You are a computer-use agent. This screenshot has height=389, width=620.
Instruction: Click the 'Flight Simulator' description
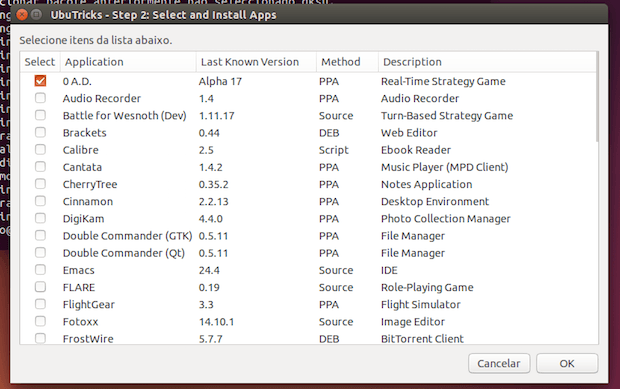click(x=421, y=305)
